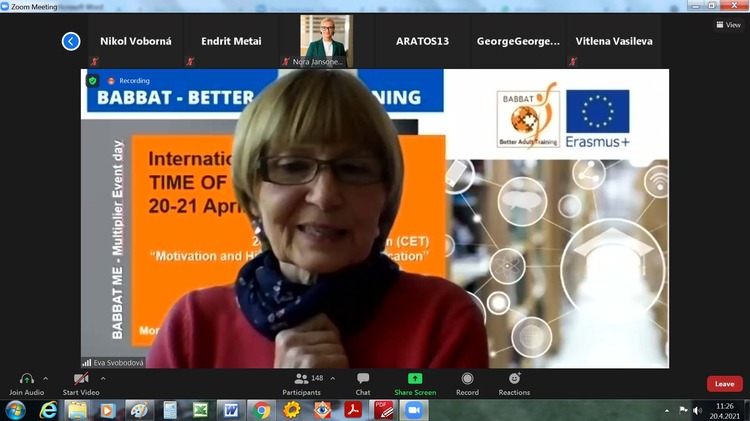Click the green encryption shield icon
This screenshot has height=421, width=750.
(x=93, y=81)
